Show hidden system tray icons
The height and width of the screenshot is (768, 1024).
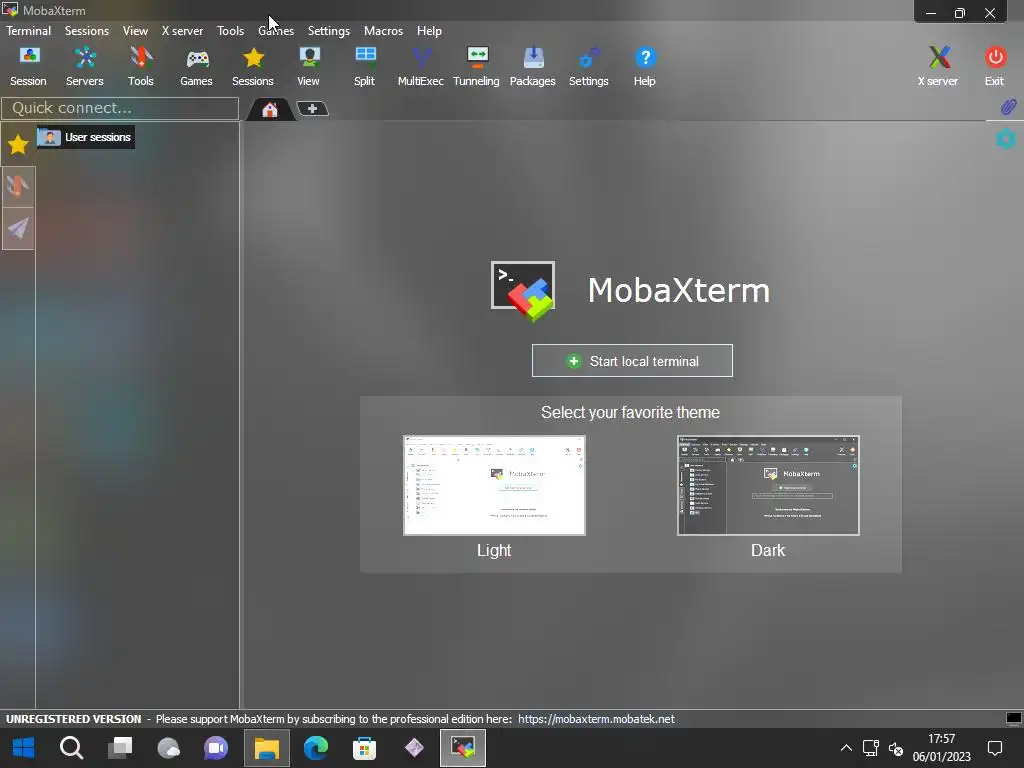(846, 748)
